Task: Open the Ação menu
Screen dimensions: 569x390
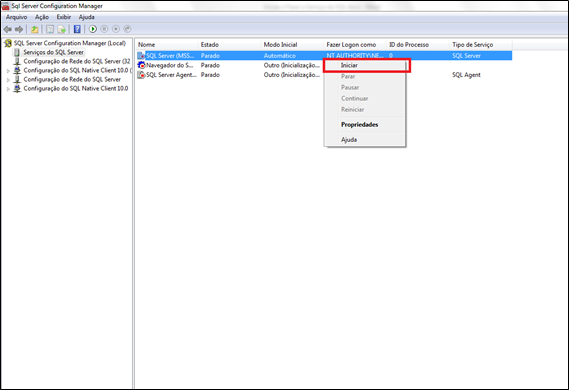Action: (x=42, y=17)
